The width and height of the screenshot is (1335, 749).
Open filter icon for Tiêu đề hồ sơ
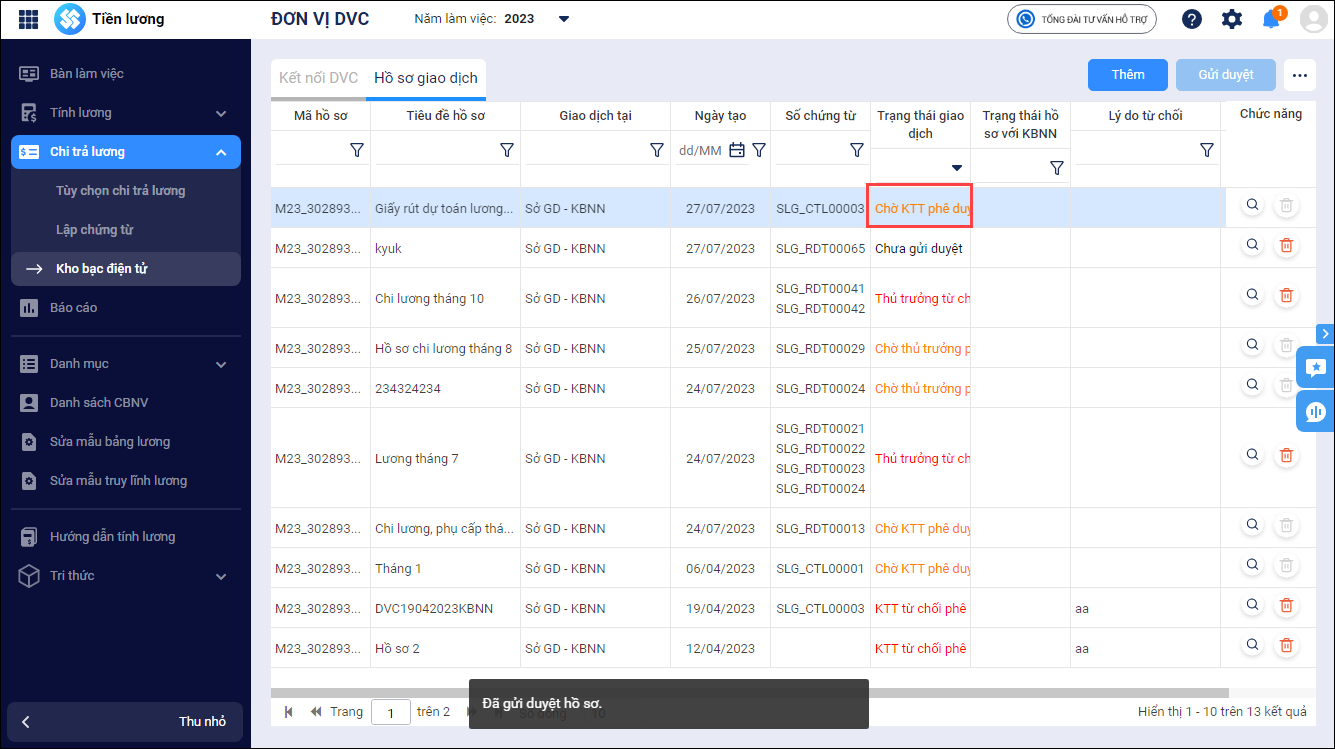507,150
